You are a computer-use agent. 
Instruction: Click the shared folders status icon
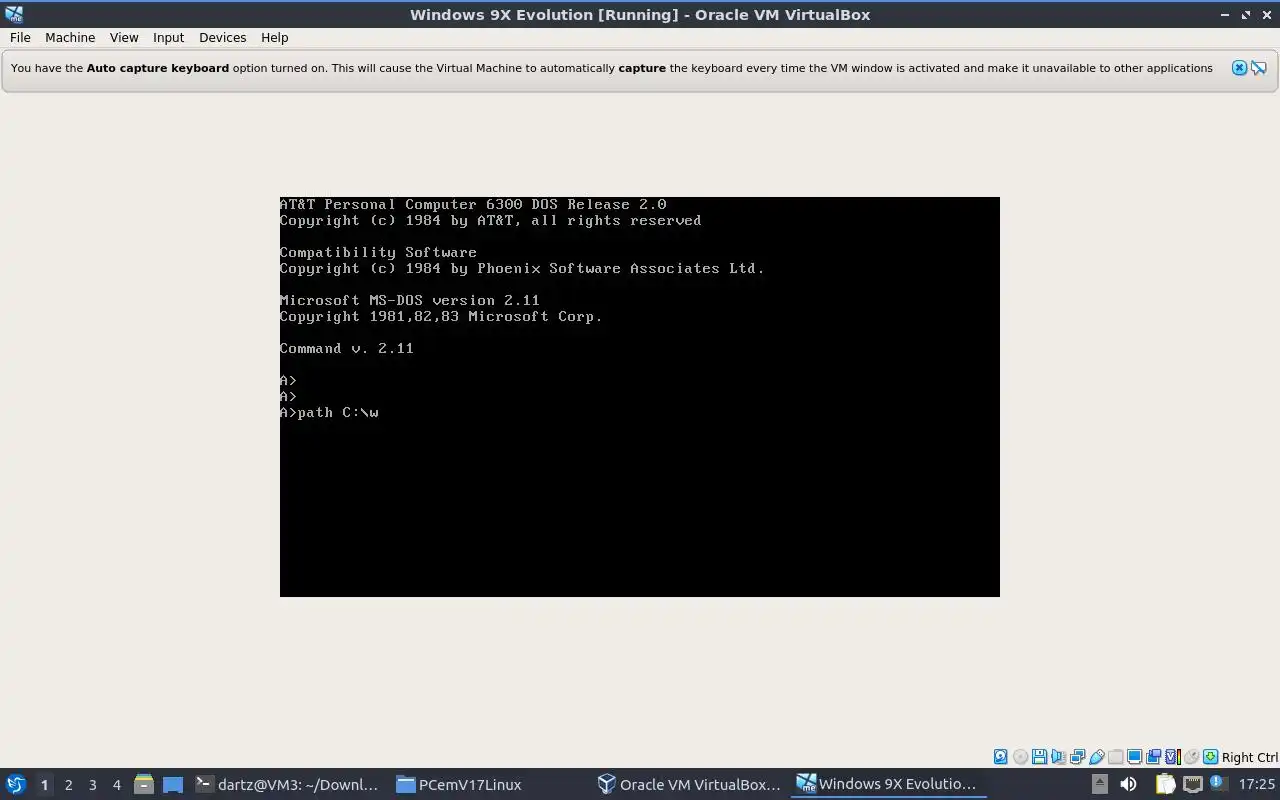pos(1115,757)
